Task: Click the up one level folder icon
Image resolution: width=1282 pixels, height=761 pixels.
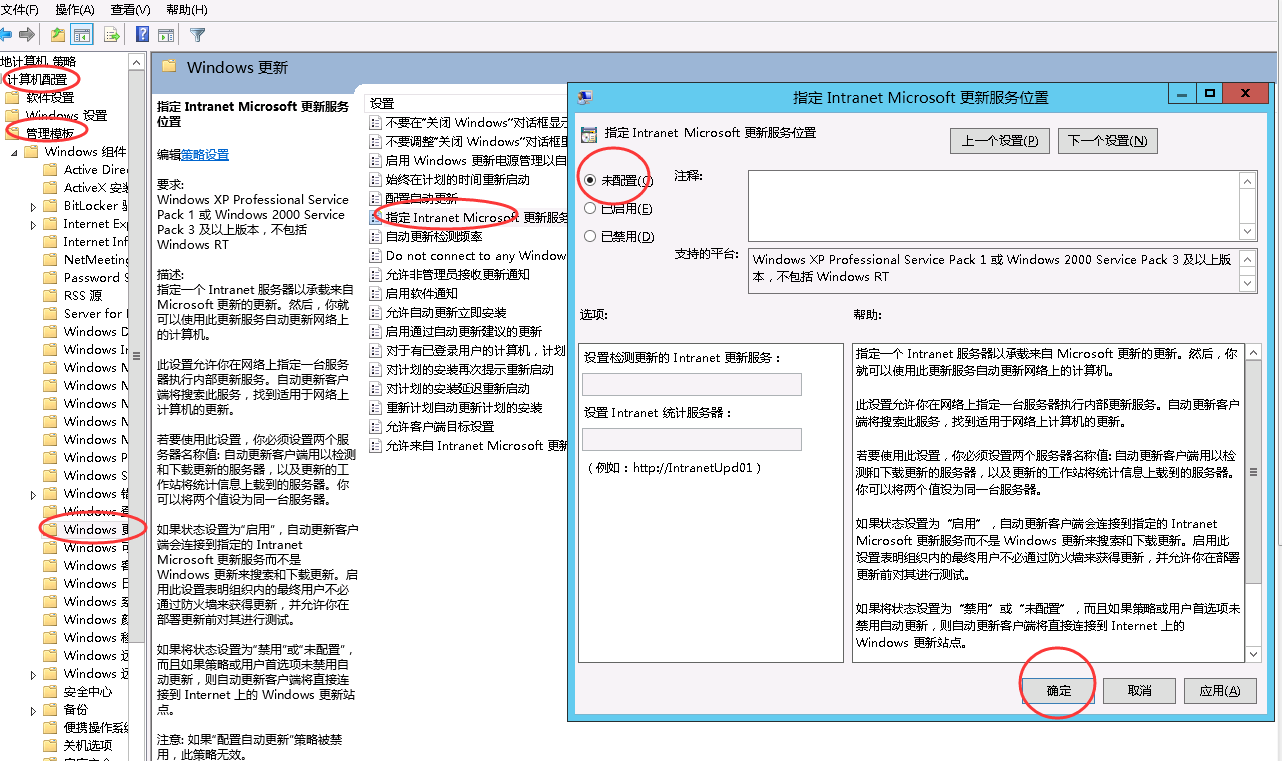Action: click(x=58, y=35)
